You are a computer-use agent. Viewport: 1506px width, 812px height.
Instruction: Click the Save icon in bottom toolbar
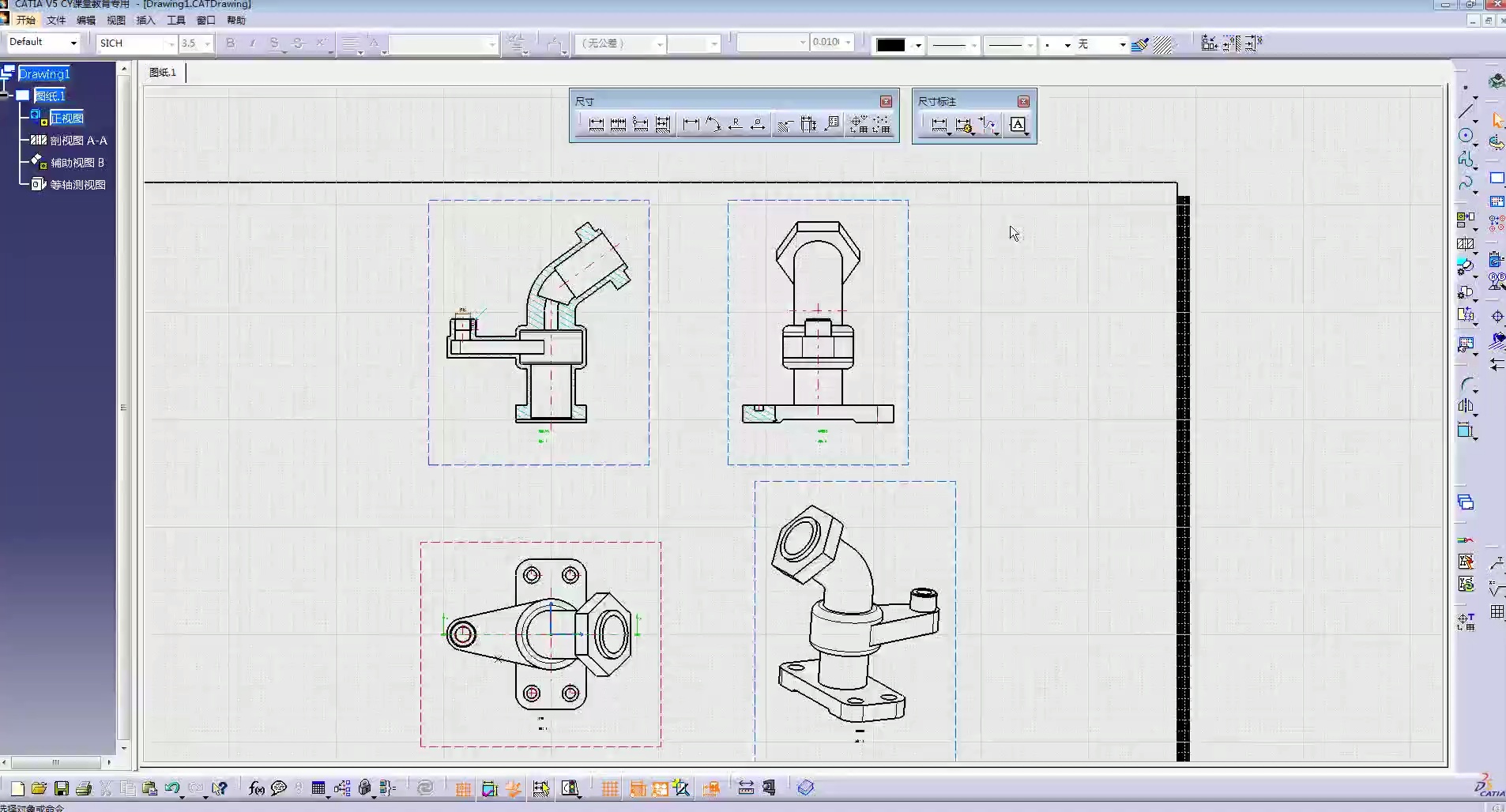[x=61, y=788]
